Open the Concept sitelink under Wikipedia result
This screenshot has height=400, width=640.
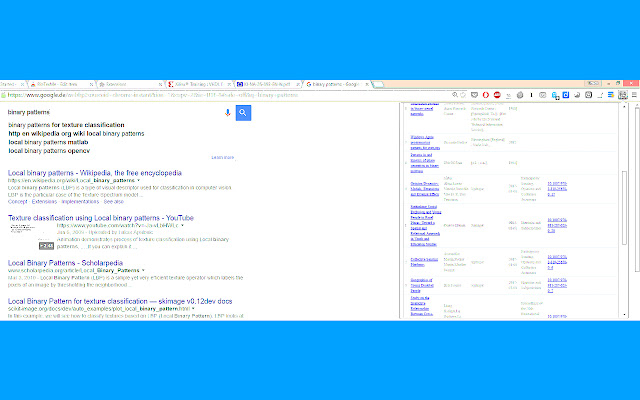(x=18, y=202)
